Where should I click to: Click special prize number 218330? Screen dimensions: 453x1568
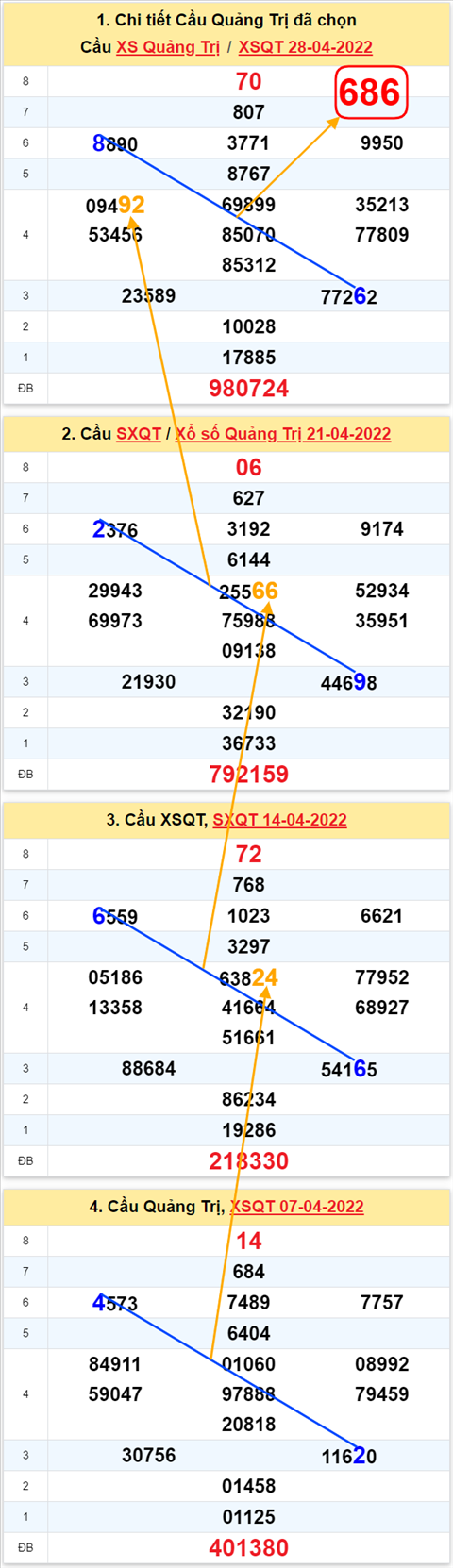click(x=249, y=1161)
